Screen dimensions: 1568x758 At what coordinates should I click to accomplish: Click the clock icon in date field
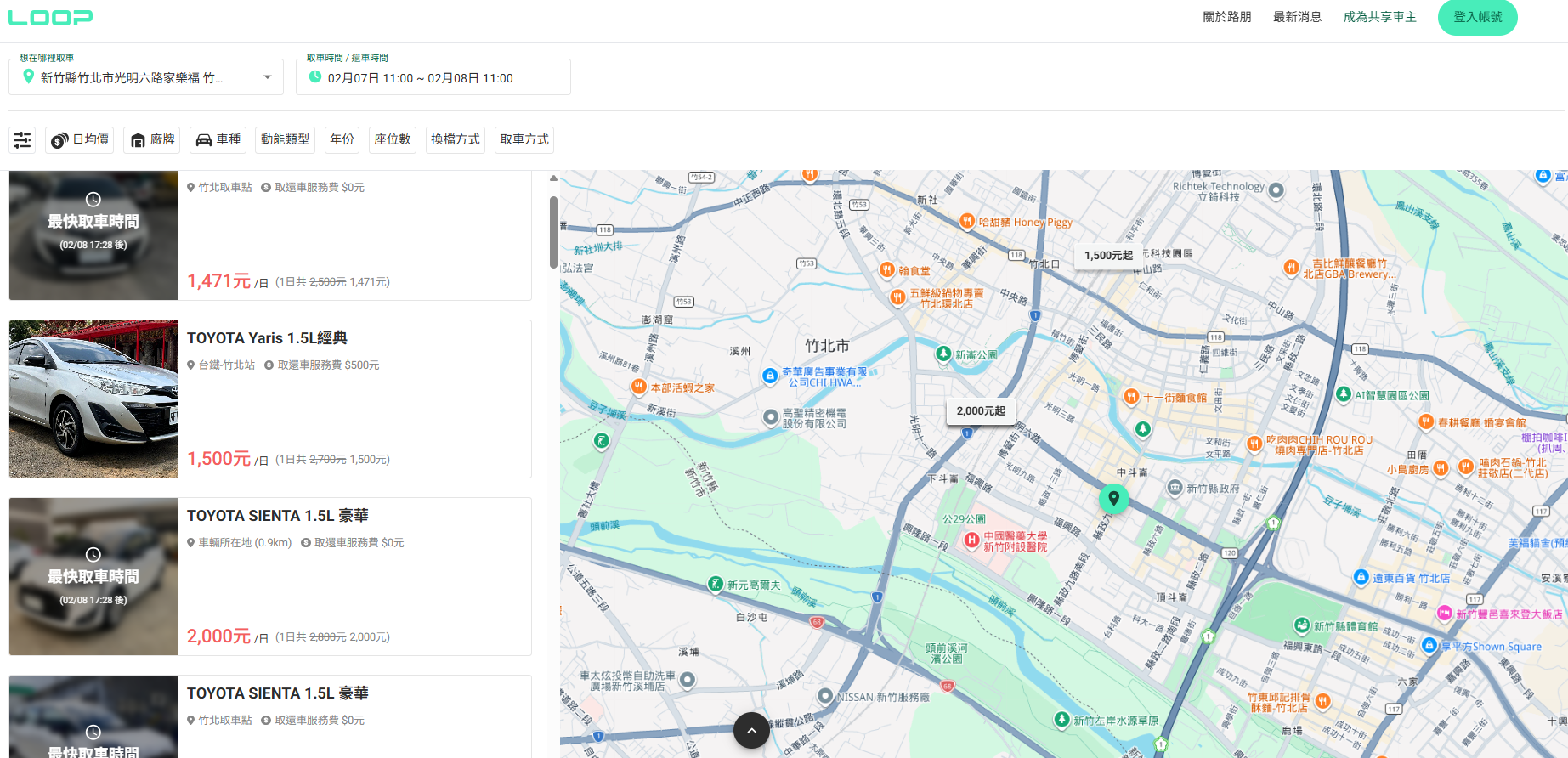[315, 77]
